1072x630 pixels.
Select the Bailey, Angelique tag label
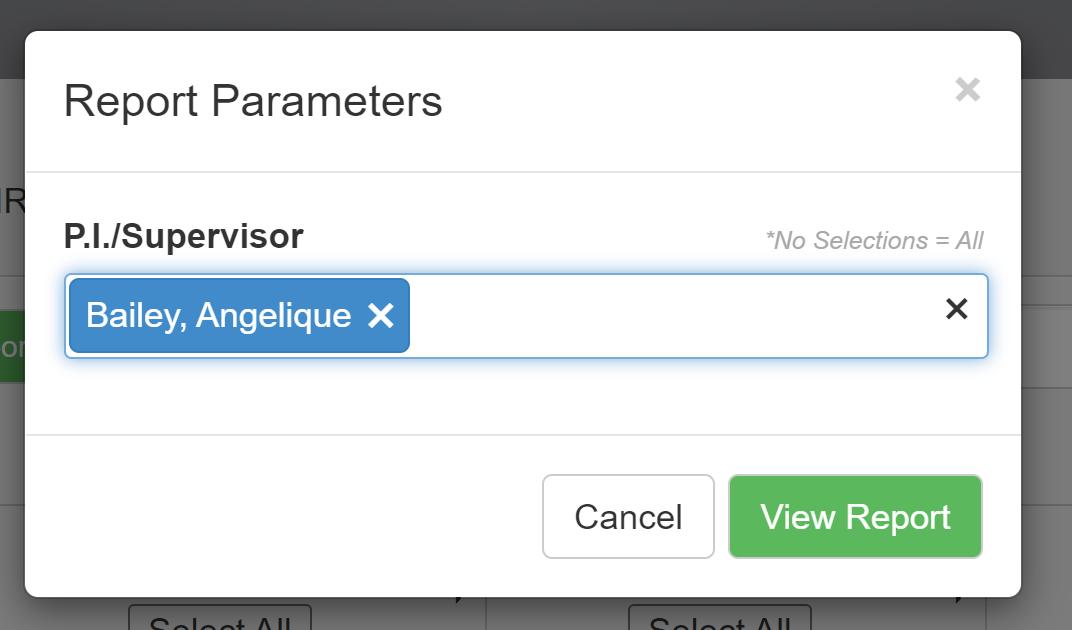[218, 316]
